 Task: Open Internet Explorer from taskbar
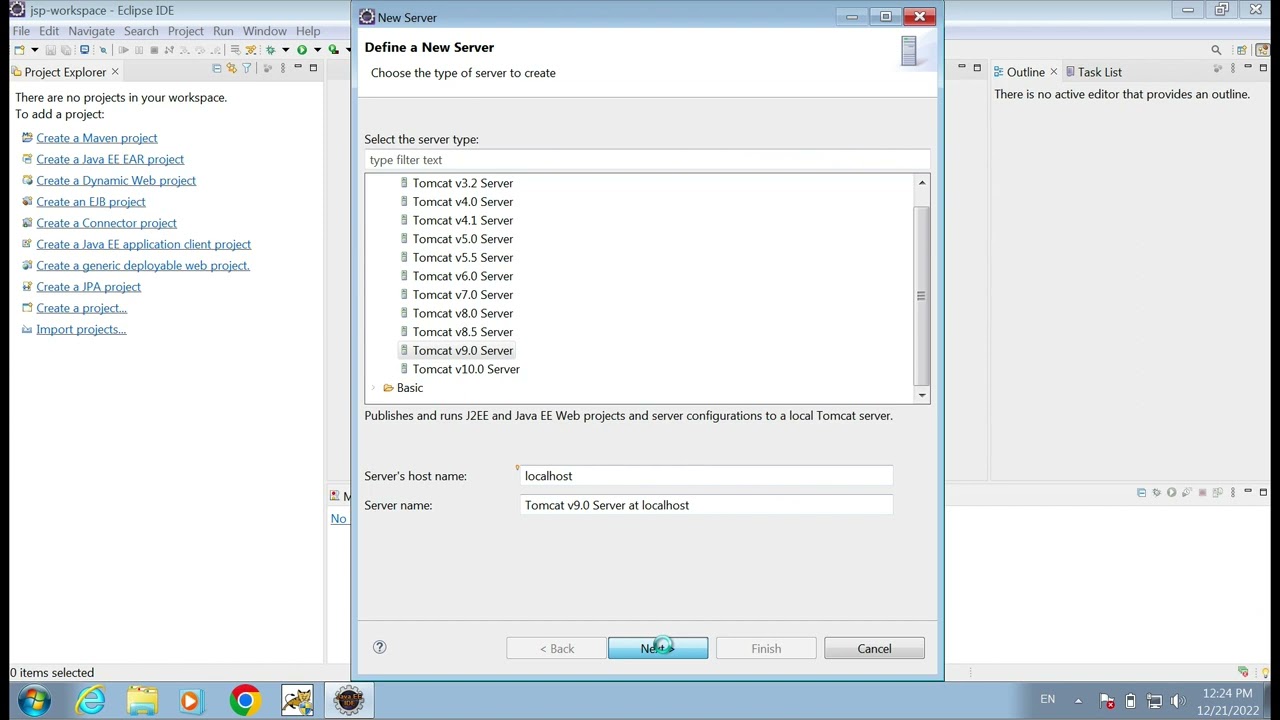pyautogui.click(x=91, y=700)
